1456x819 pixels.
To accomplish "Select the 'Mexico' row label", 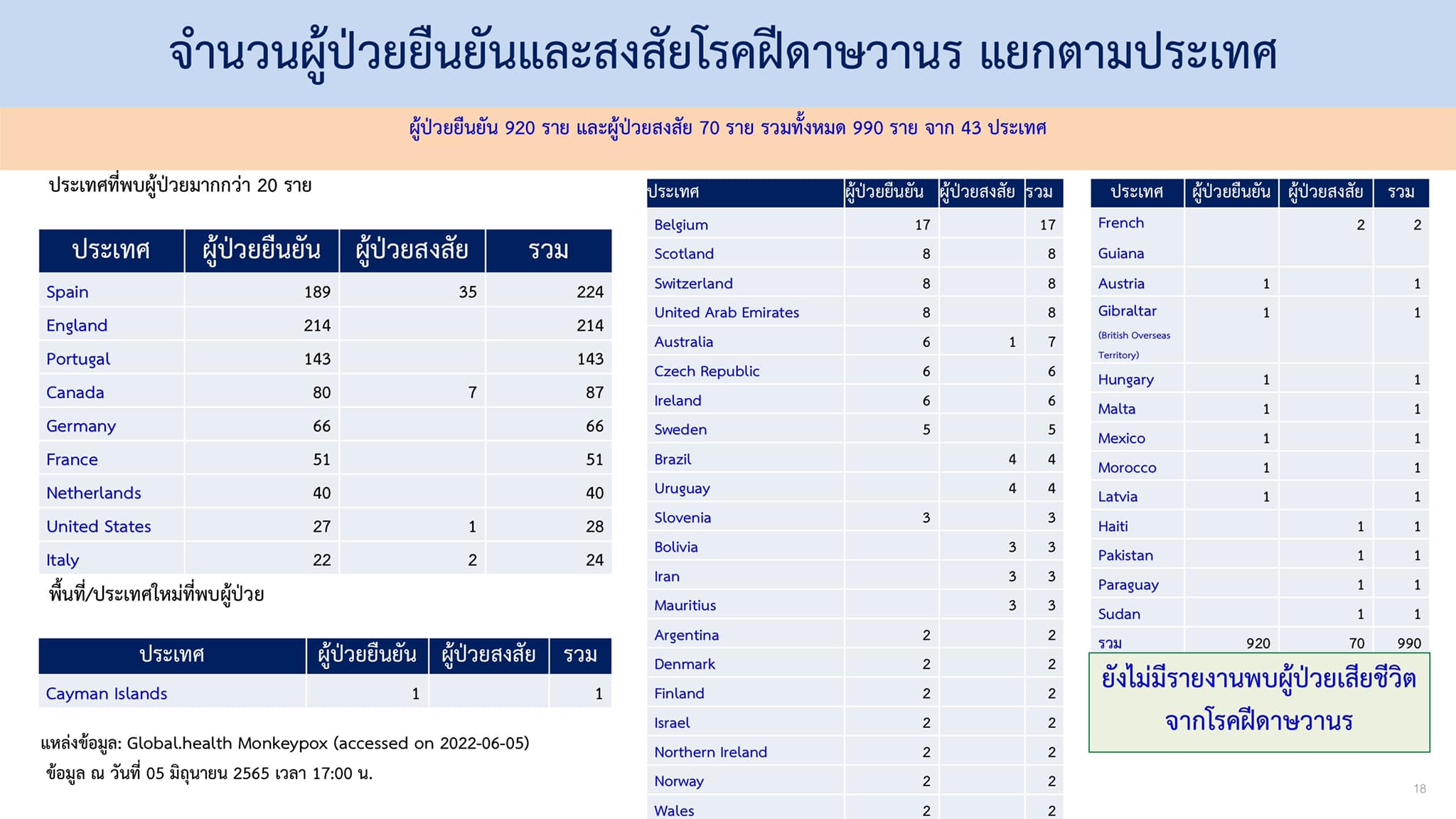I will pos(1121,439).
